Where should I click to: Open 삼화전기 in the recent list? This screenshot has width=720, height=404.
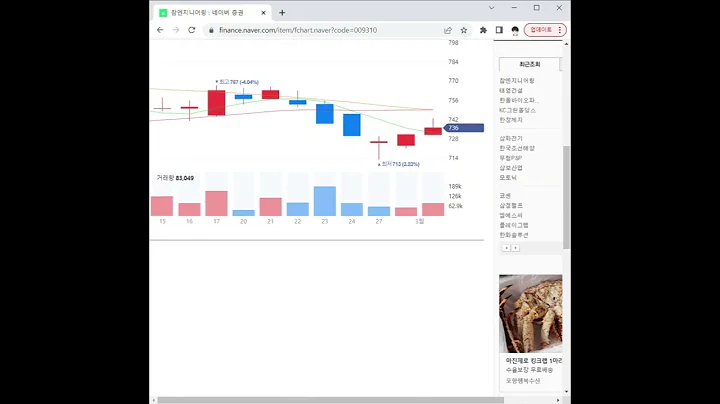coord(511,138)
